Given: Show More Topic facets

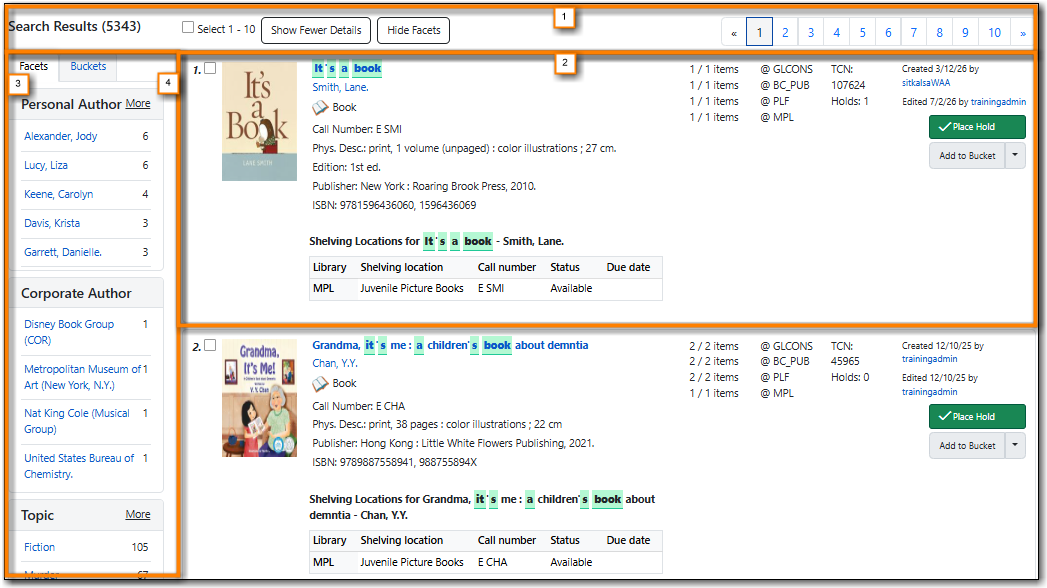Looking at the screenshot, I should (x=138, y=515).
